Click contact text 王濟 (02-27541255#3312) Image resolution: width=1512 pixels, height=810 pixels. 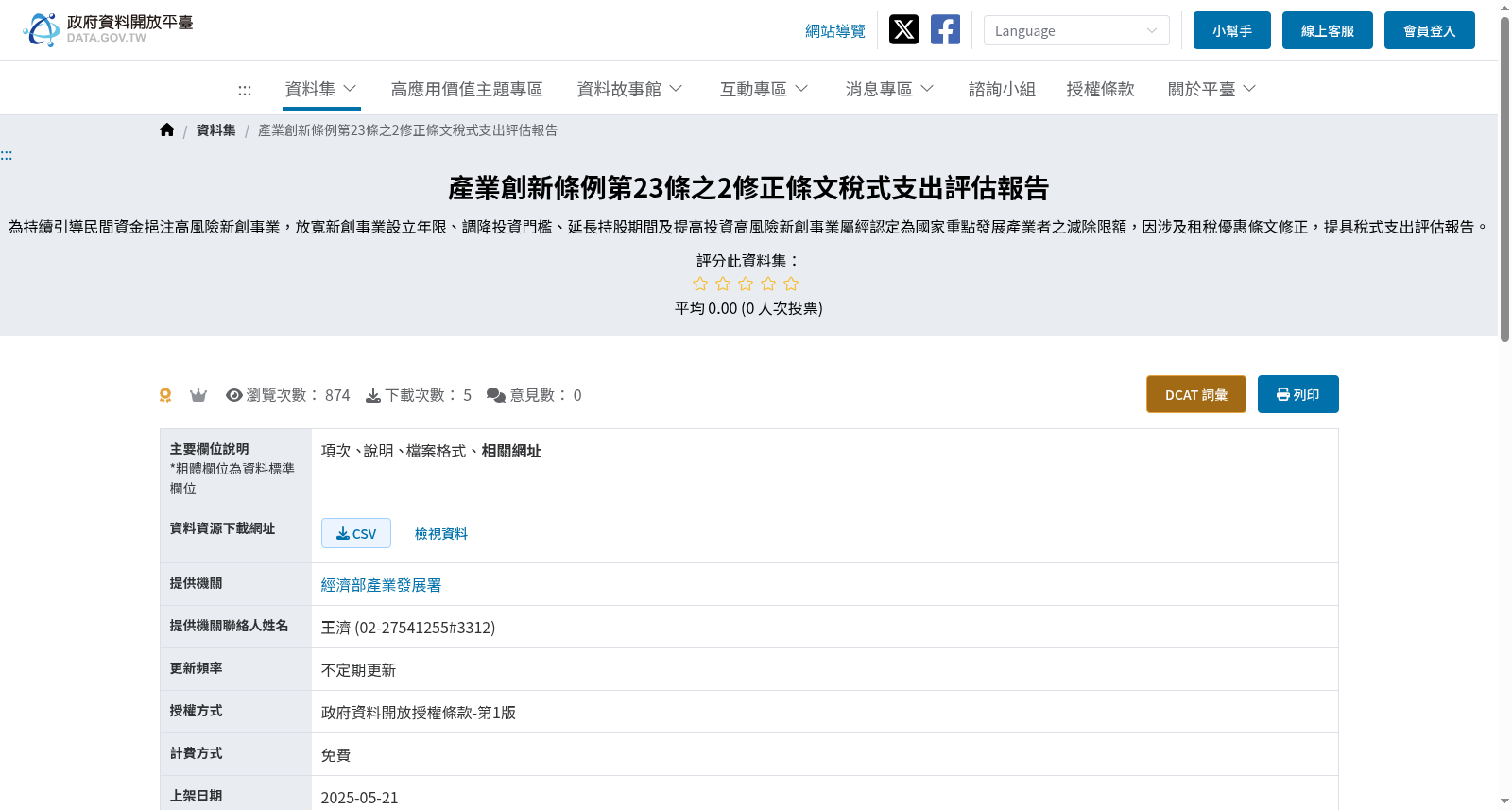(x=408, y=628)
